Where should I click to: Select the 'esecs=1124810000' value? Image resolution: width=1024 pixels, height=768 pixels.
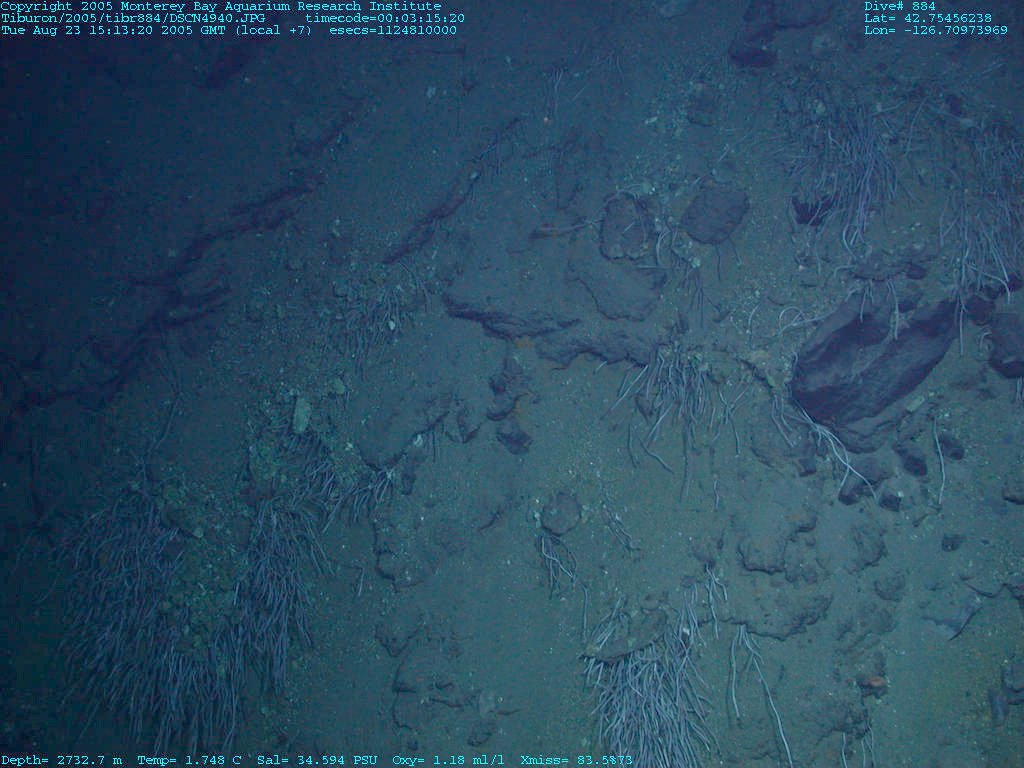(392, 30)
